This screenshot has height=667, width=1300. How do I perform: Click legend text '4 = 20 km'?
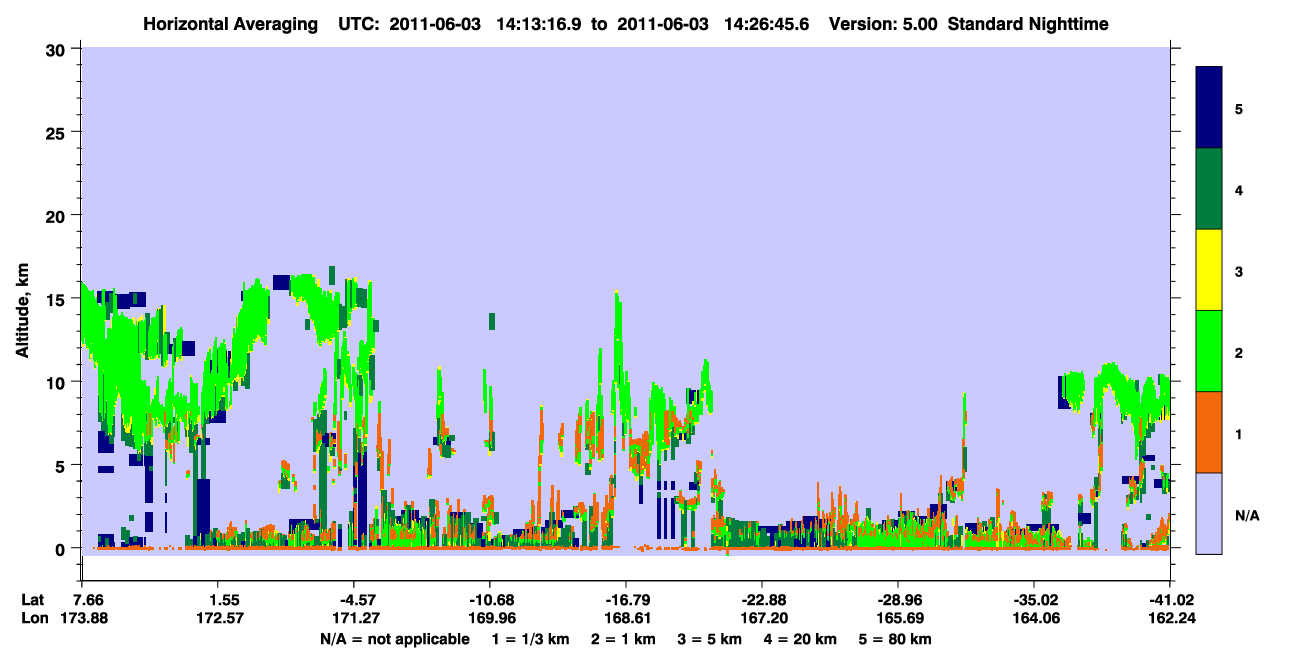[801, 639]
